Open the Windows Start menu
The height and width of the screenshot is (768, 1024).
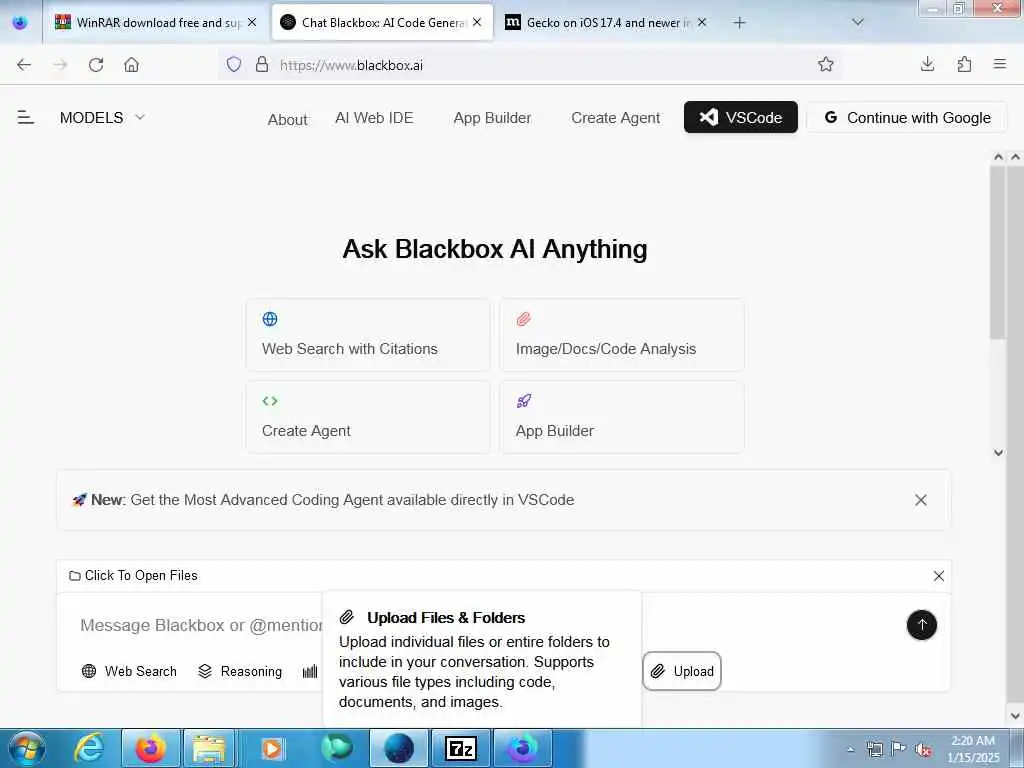25,748
